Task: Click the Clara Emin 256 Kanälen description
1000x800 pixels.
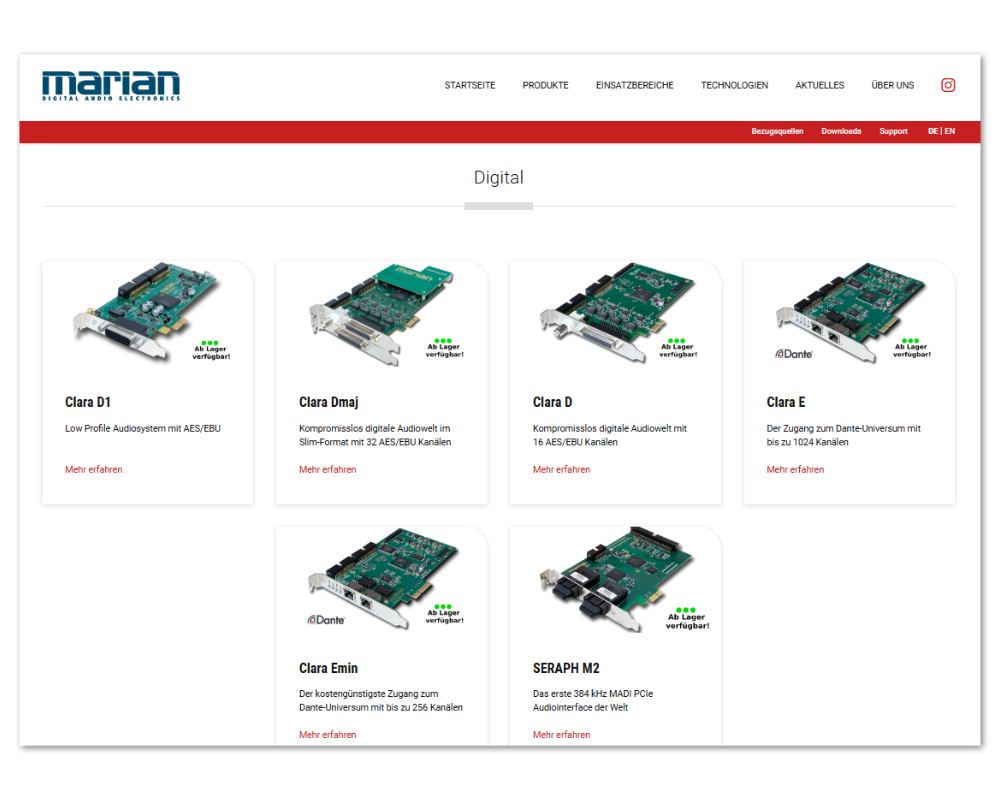Action: [x=381, y=700]
